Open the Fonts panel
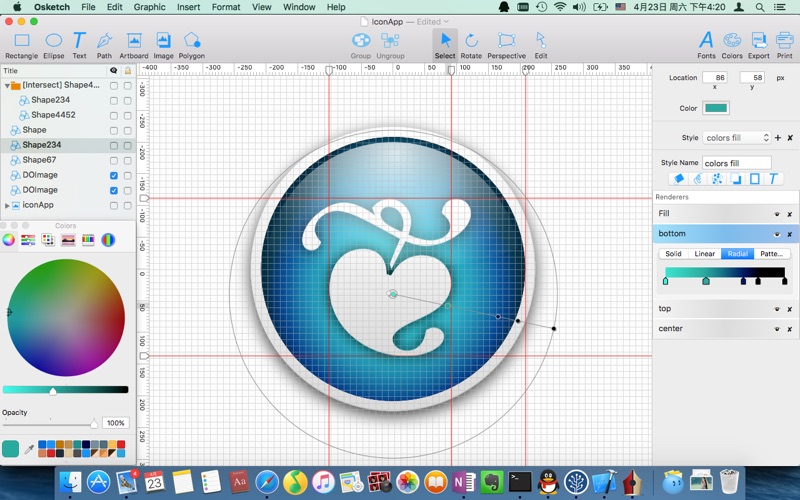Viewport: 800px width, 500px height. pos(706,45)
